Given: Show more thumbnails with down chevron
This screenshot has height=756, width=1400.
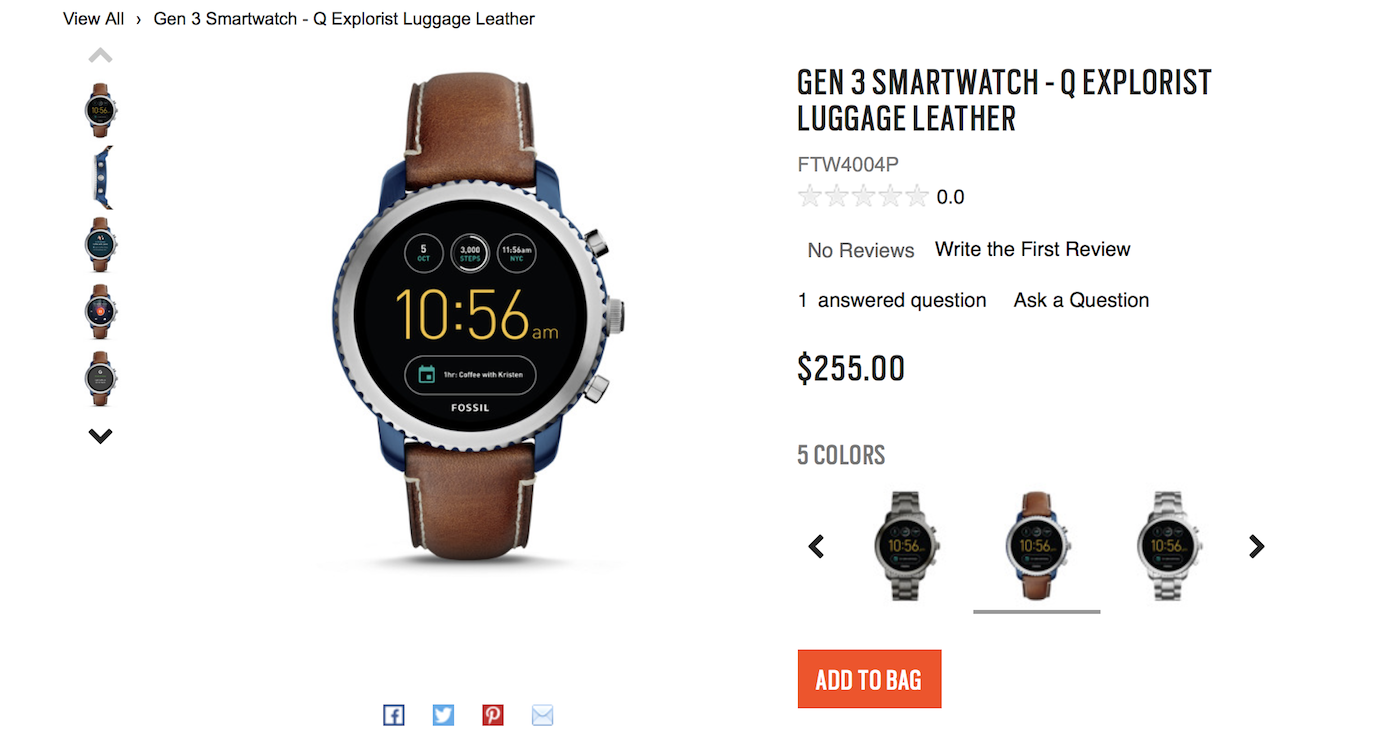Looking at the screenshot, I should [100, 436].
